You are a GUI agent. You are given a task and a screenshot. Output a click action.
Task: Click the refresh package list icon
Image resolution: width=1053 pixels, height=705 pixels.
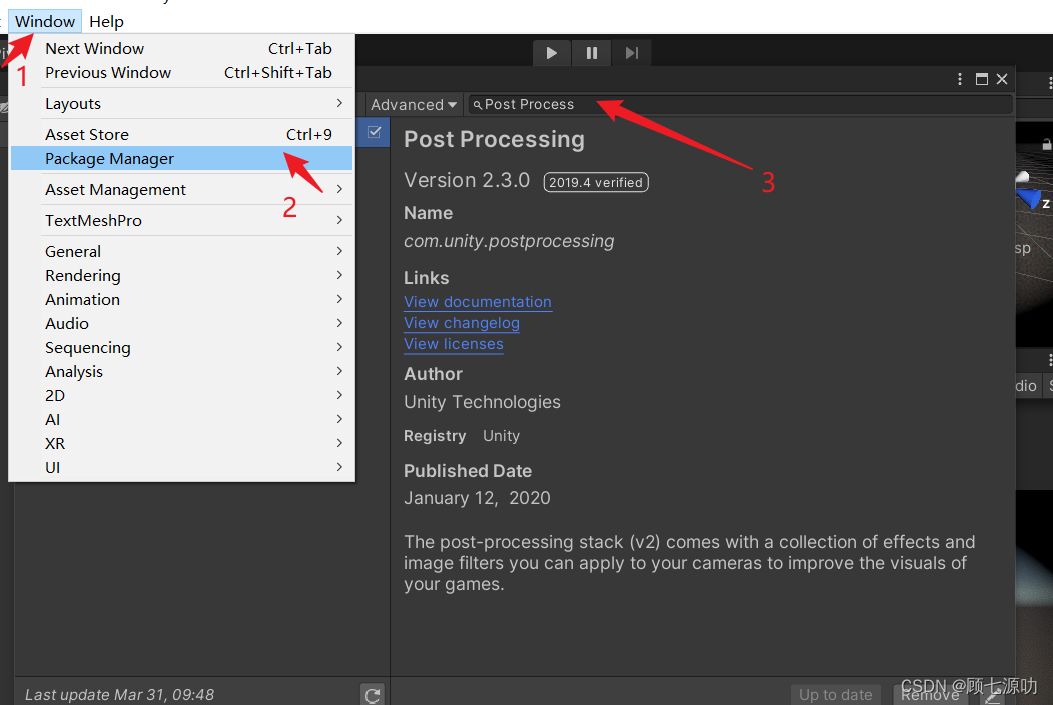point(373,695)
